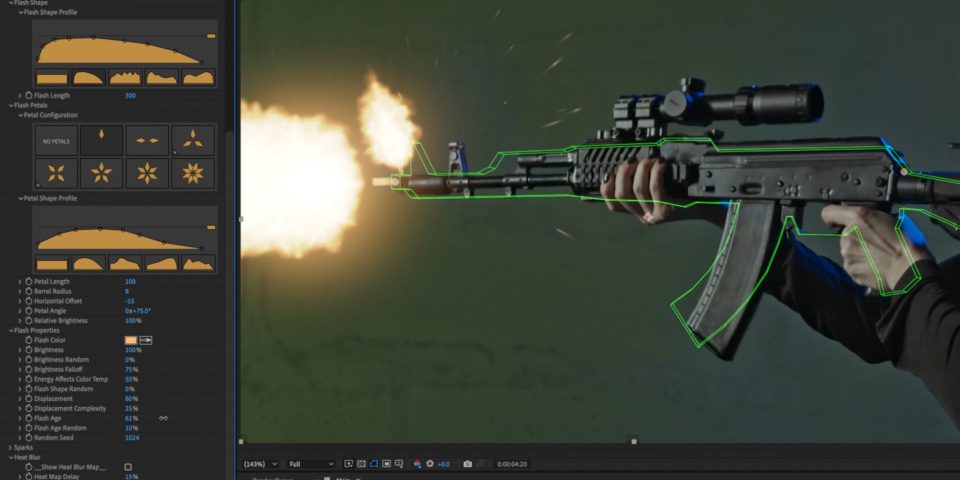The image size is (960, 480).
Task: Pick the right-rising Petal Shape preset
Action: 162,263
